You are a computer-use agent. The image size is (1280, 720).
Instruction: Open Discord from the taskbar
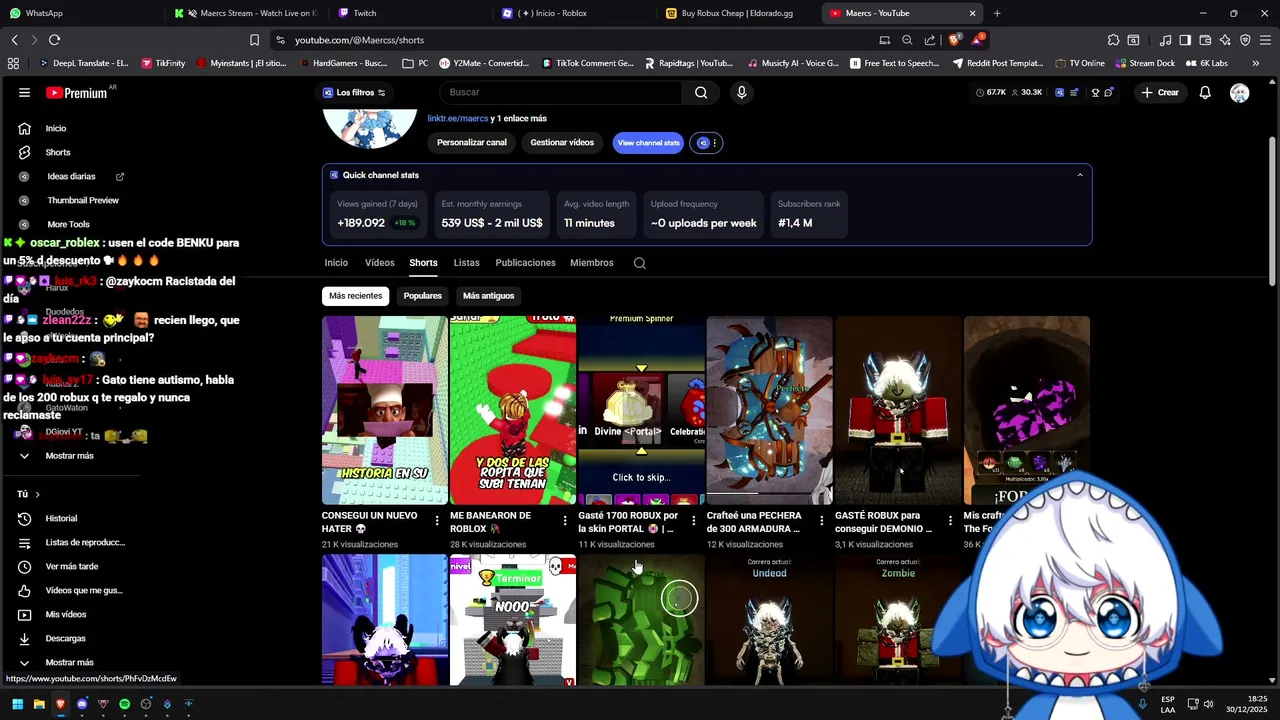82,704
